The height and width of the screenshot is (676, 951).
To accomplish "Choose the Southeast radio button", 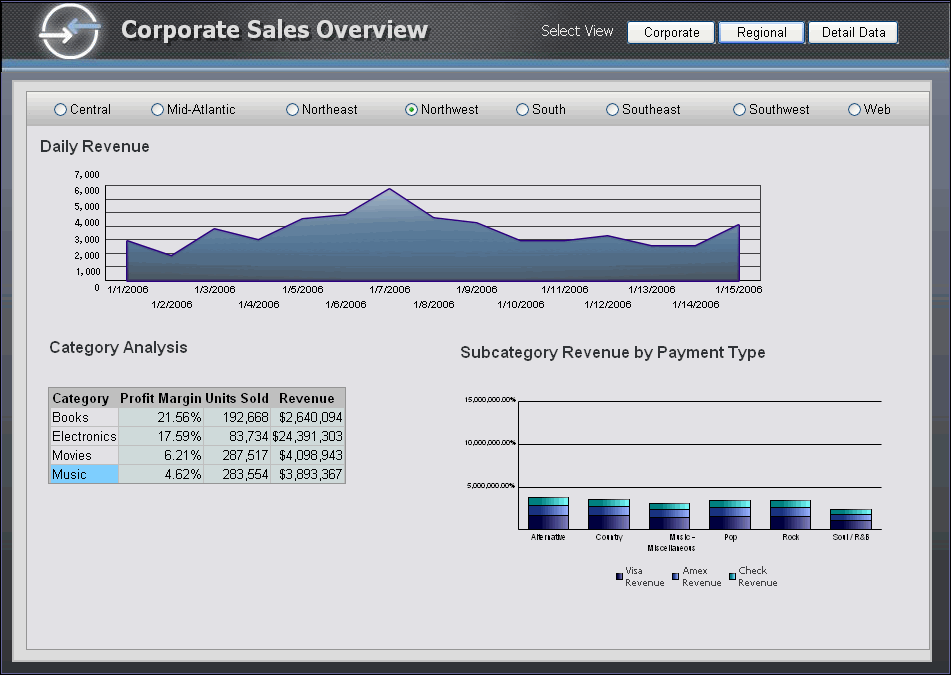I will [613, 110].
